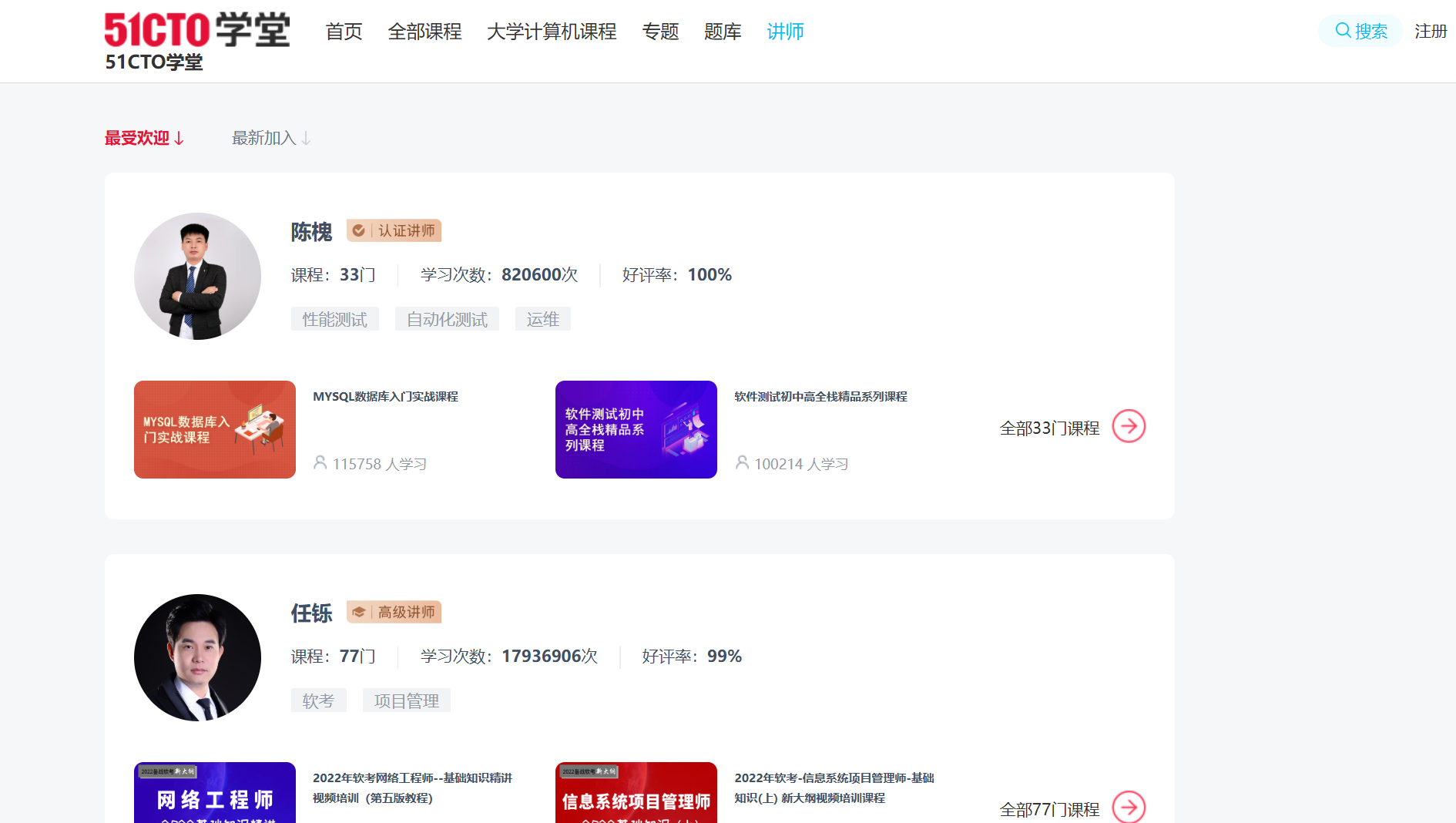Click the circled arrow beside 全部77门课程
1456x823 pixels.
coord(1129,807)
